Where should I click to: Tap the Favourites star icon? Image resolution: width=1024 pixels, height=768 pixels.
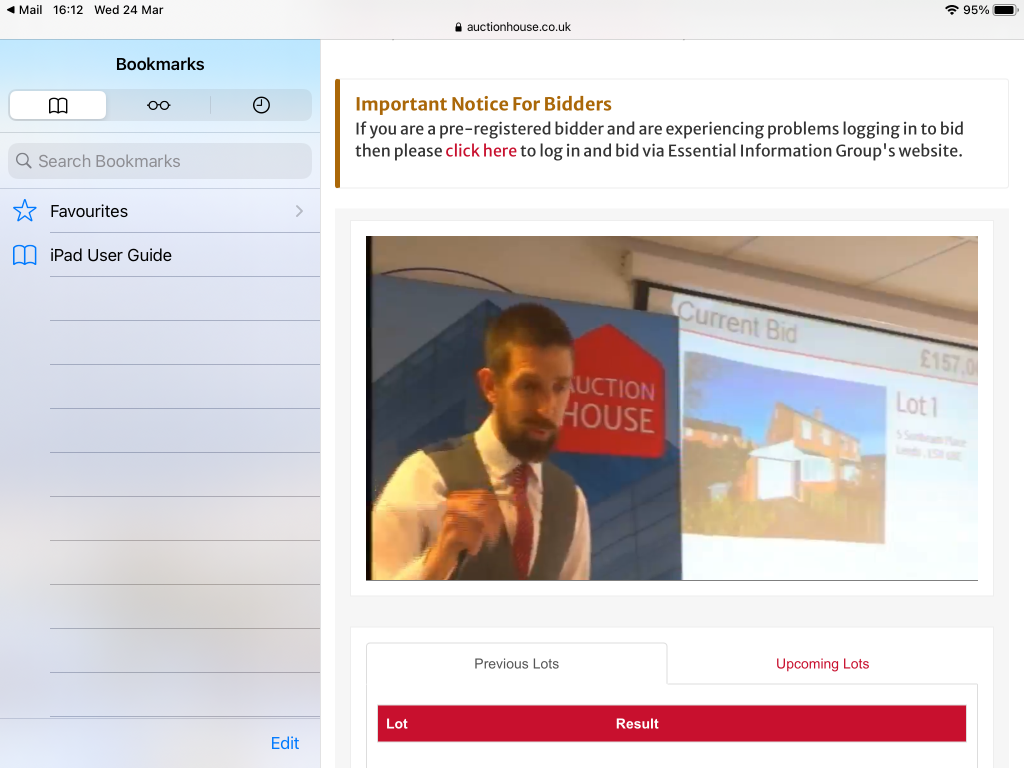[x=25, y=211]
